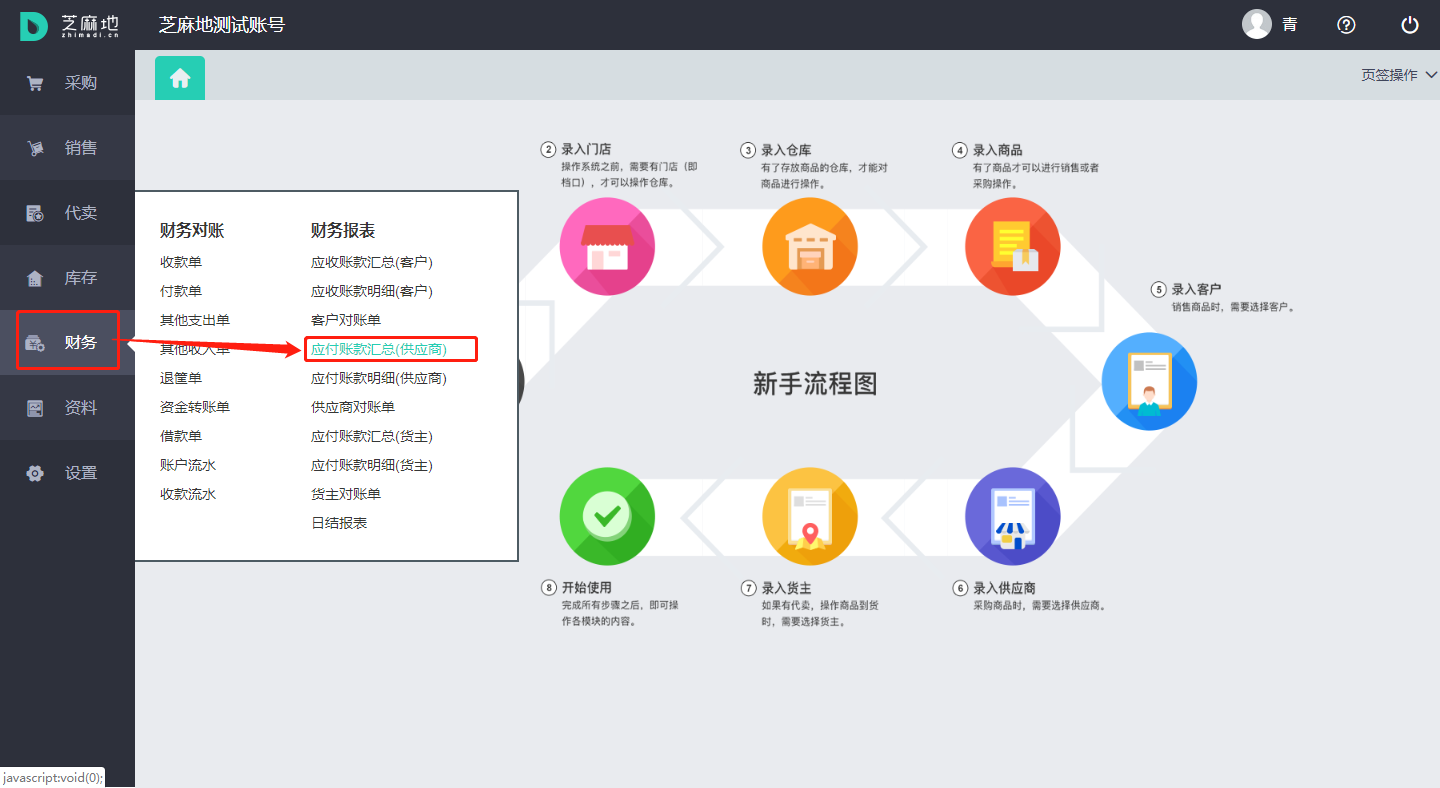Expand the 页签操作 dropdown

pyautogui.click(x=1398, y=75)
